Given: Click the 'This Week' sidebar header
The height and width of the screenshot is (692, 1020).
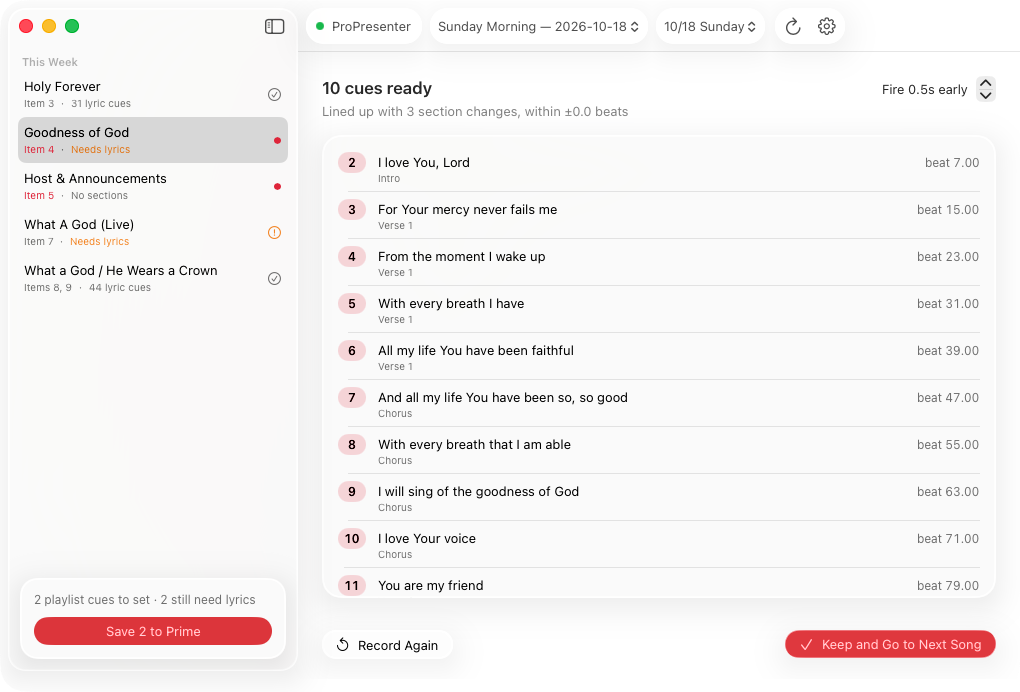Looking at the screenshot, I should click(49, 62).
